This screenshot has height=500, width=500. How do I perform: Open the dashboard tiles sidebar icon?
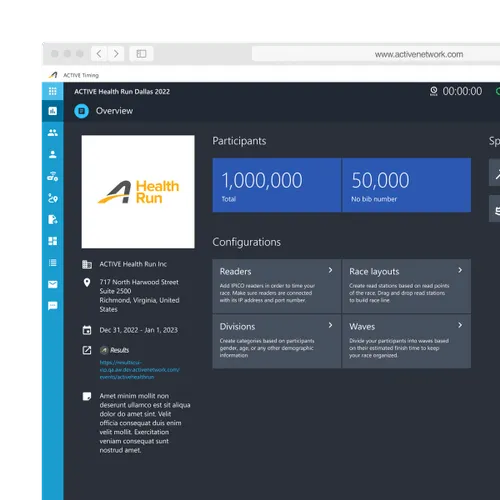(53, 241)
